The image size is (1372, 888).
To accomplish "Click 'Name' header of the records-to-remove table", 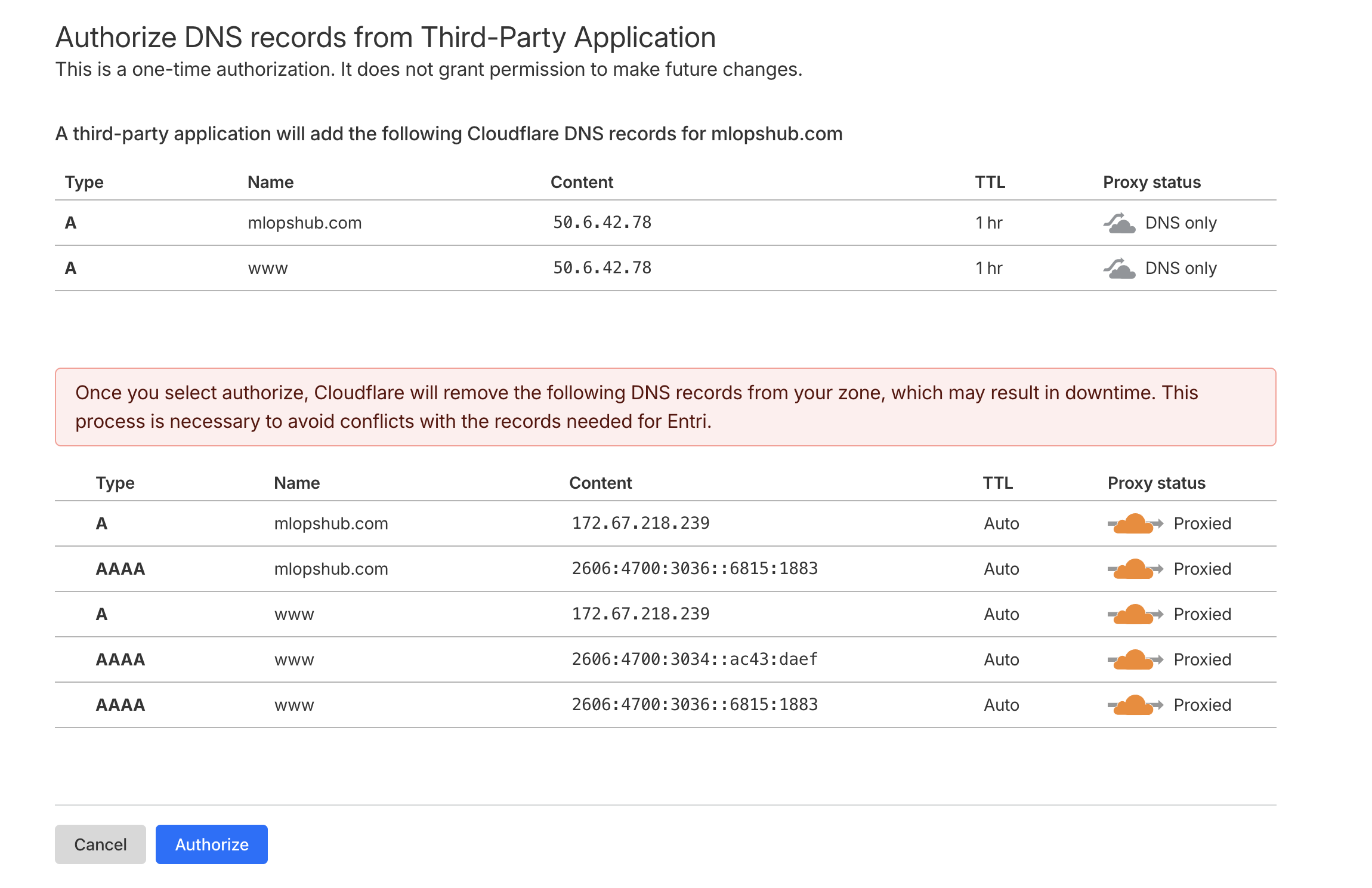I will [297, 483].
